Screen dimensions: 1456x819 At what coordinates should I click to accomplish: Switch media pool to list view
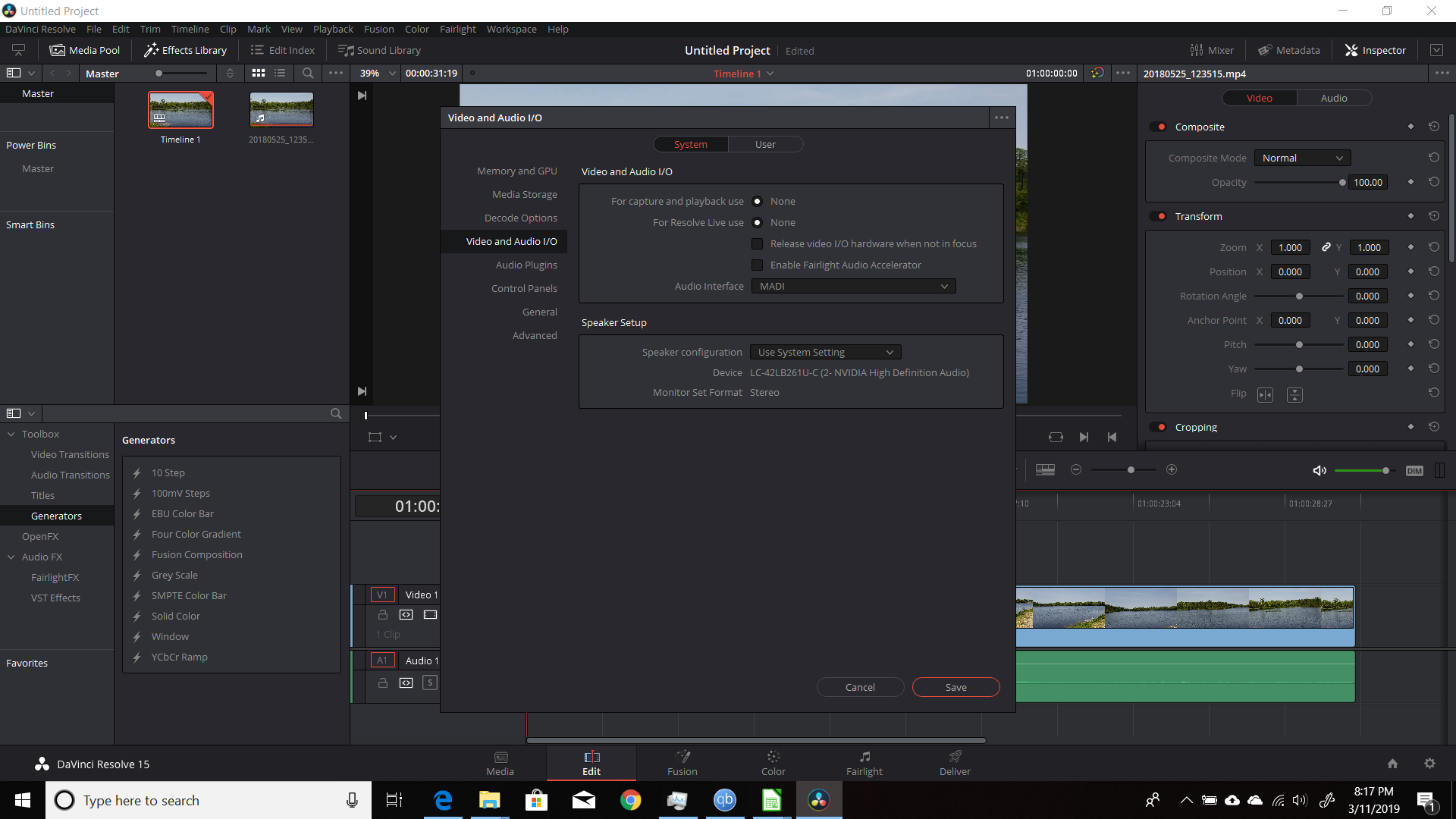pyautogui.click(x=280, y=74)
